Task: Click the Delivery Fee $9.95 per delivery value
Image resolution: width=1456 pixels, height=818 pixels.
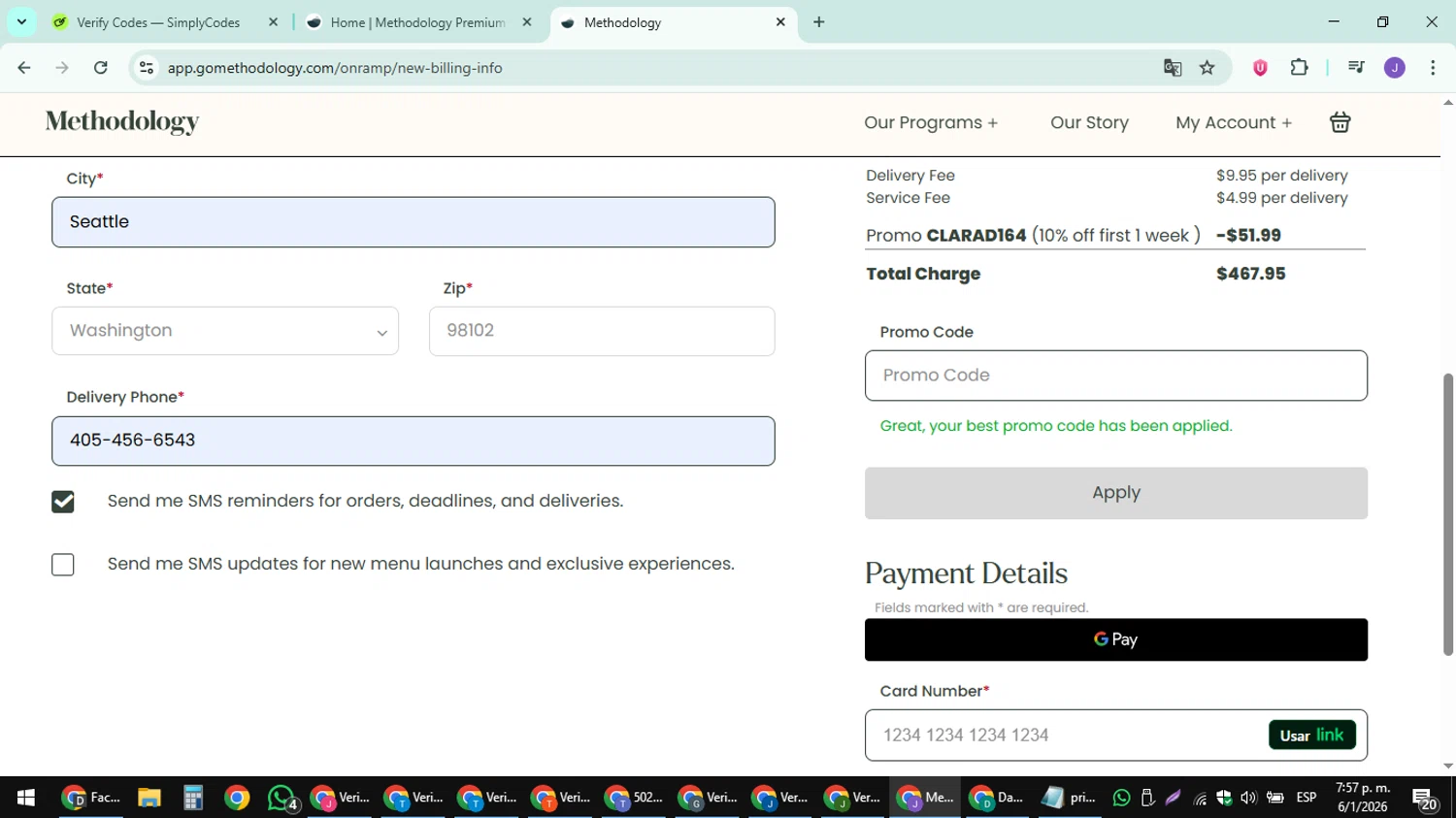Action: (1281, 176)
